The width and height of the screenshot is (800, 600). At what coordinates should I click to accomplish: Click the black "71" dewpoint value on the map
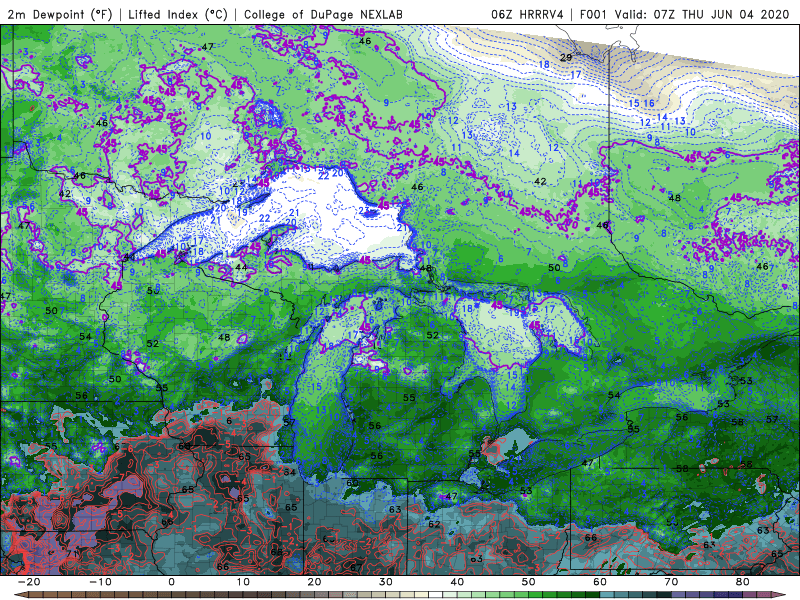click(x=72, y=553)
